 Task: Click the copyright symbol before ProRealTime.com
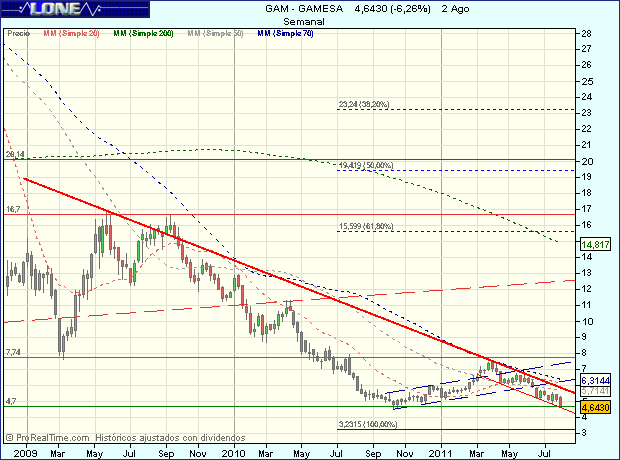click(9, 438)
